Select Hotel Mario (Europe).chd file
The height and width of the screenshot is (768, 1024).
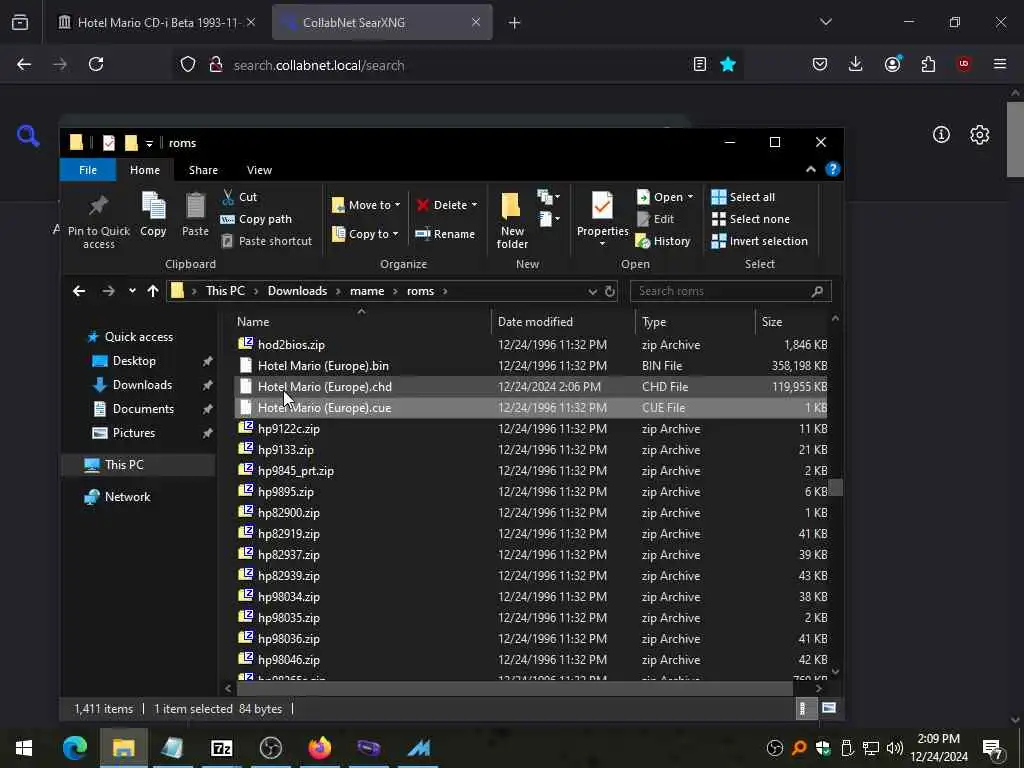[x=531, y=387]
